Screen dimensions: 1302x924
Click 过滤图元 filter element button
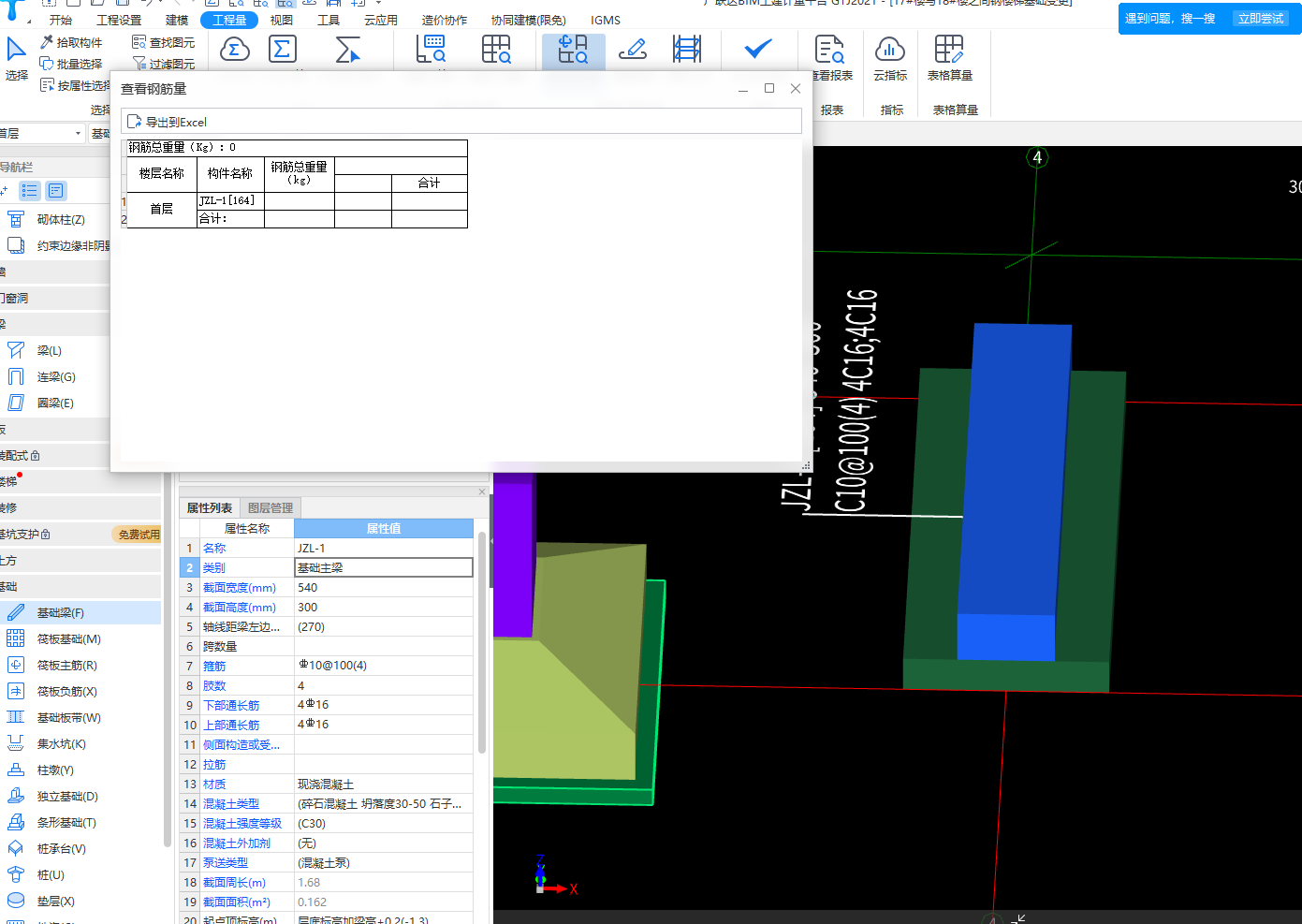[x=164, y=64]
